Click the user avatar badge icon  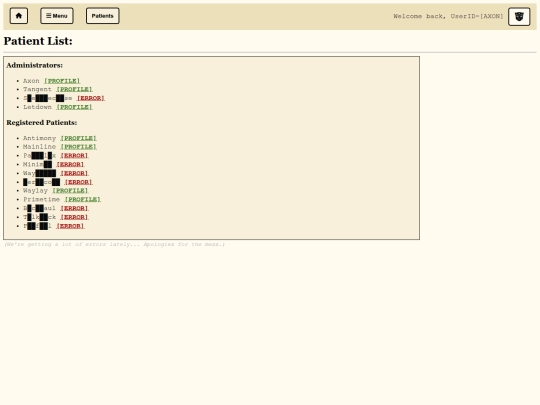pos(519,17)
